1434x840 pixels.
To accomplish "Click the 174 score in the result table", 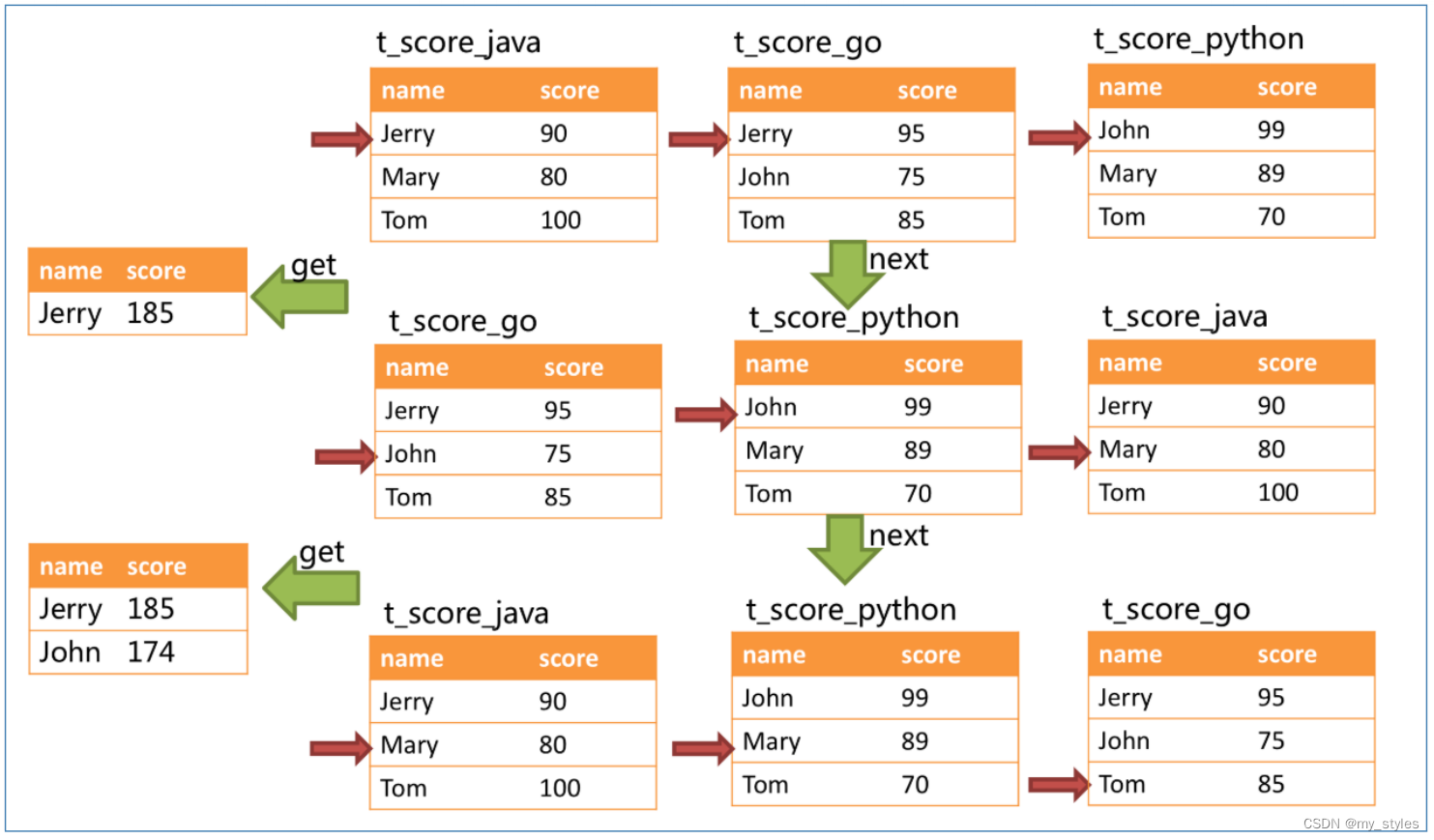I will click(x=151, y=652).
